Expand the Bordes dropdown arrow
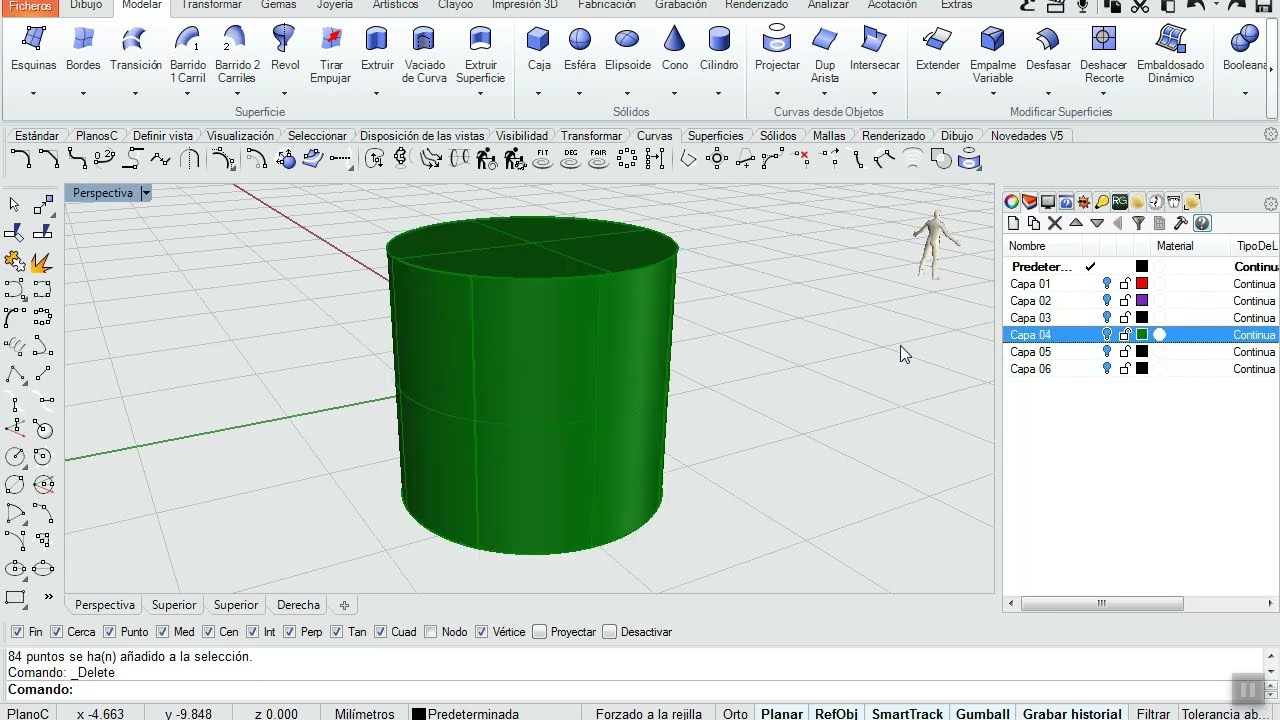 pyautogui.click(x=83, y=94)
